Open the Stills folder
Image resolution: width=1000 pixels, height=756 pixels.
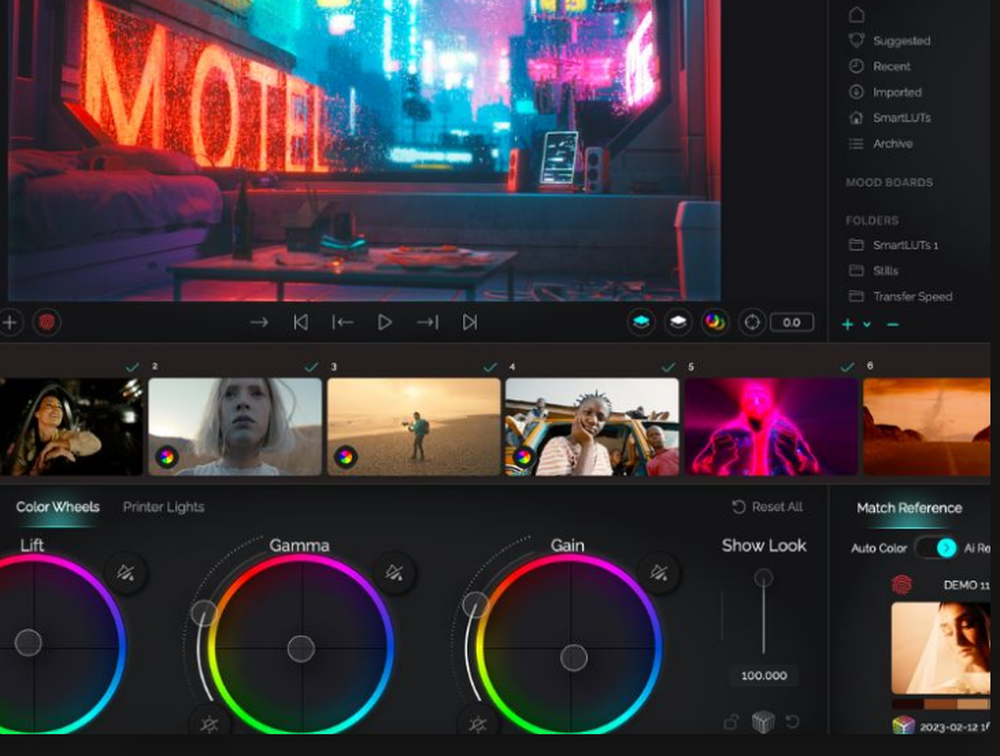point(873,271)
